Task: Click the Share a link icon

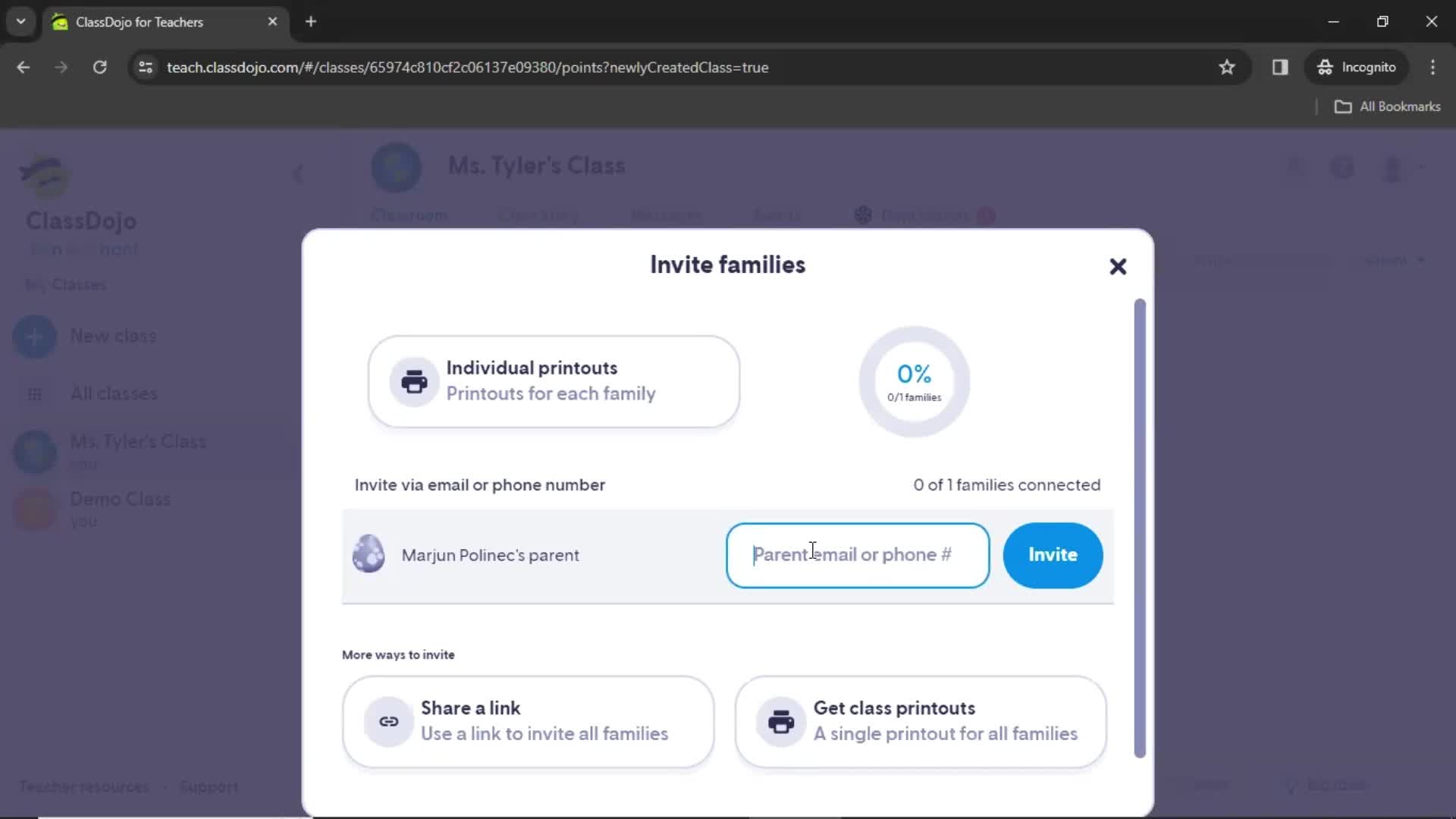Action: click(388, 721)
